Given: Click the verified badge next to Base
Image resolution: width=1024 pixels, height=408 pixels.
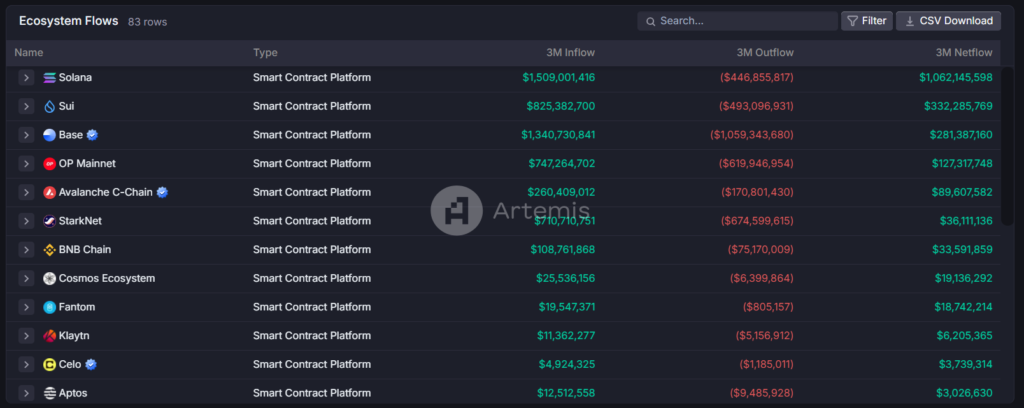Looking at the screenshot, I should tap(92, 135).
